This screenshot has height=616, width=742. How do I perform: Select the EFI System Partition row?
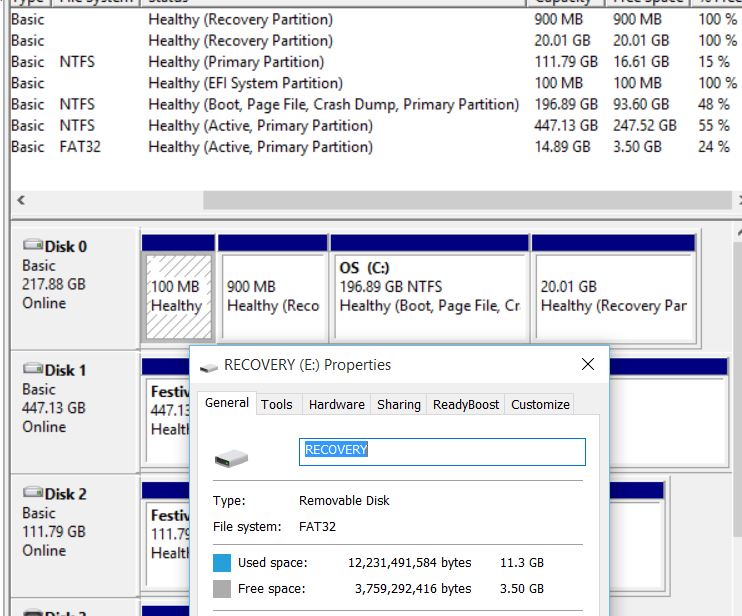point(374,83)
